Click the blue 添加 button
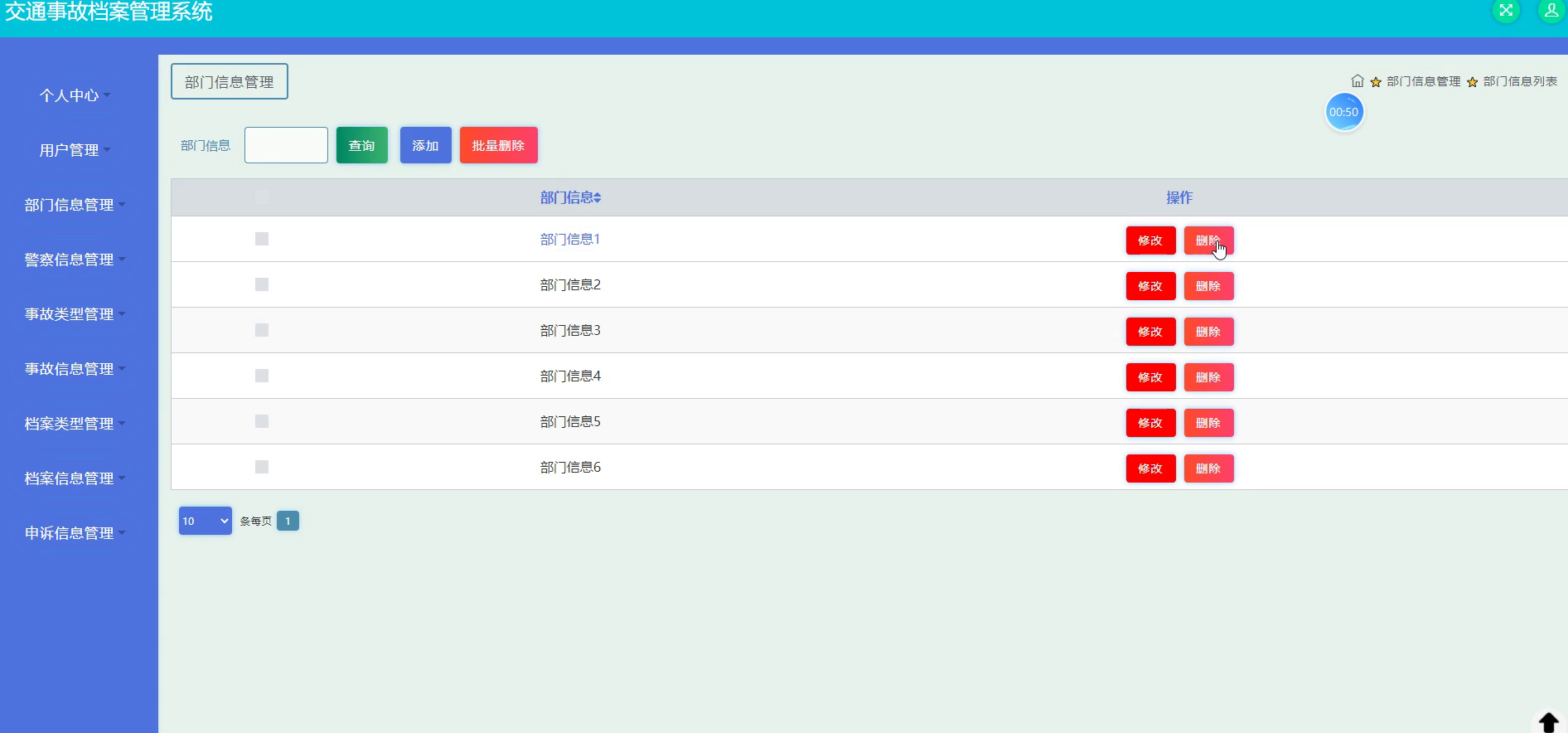 tap(426, 145)
